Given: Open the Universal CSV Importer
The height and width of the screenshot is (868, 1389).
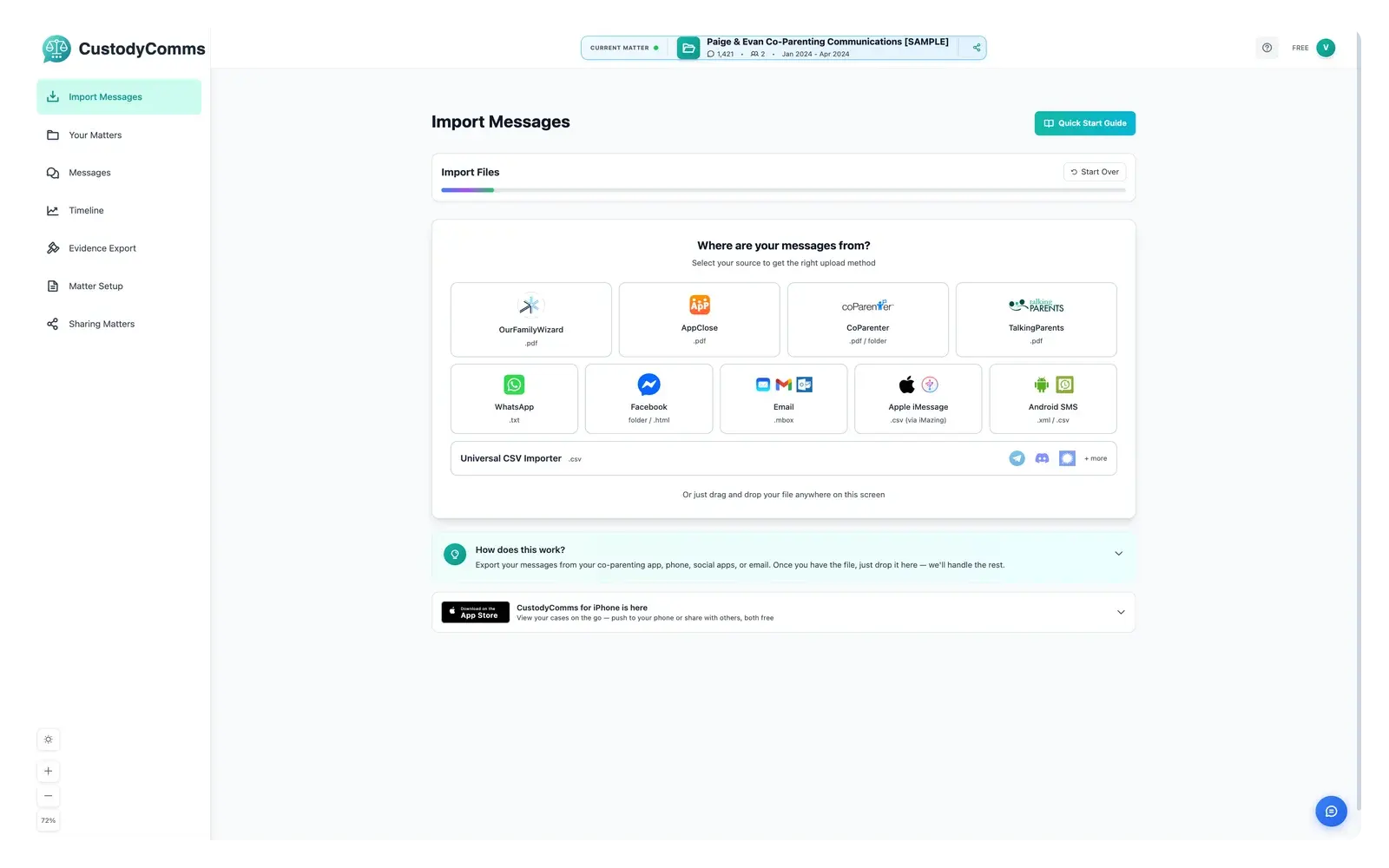Looking at the screenshot, I should coord(784,458).
